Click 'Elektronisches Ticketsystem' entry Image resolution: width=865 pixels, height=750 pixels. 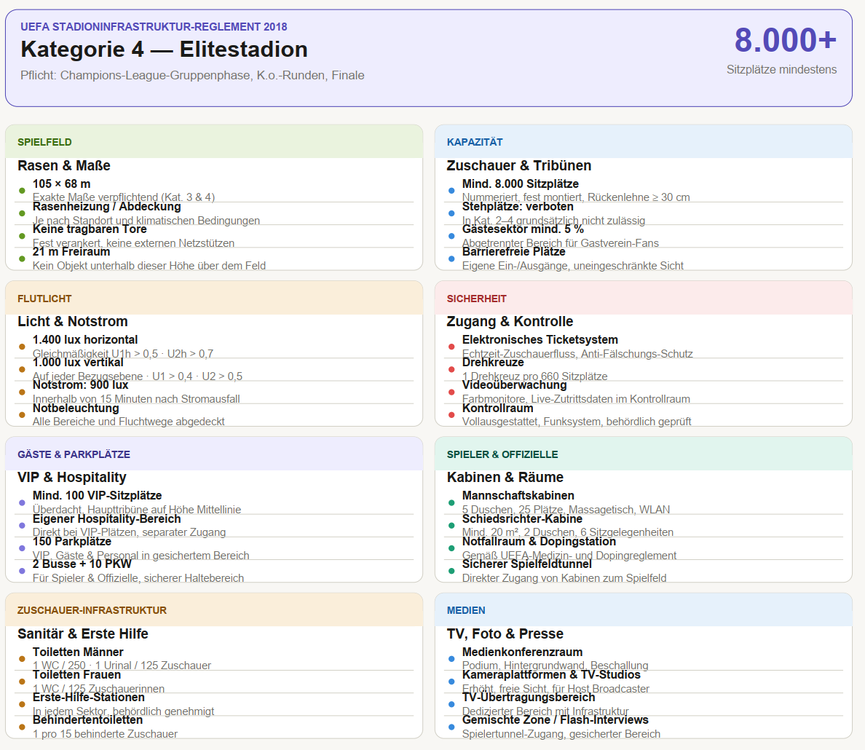point(540,340)
